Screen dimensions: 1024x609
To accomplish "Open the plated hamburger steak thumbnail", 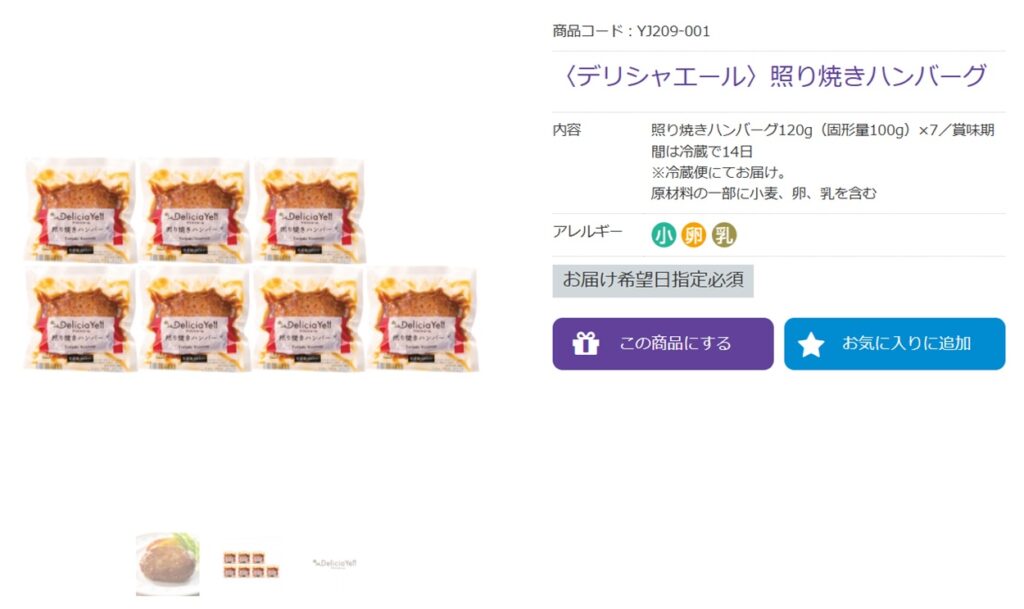I will point(168,564).
